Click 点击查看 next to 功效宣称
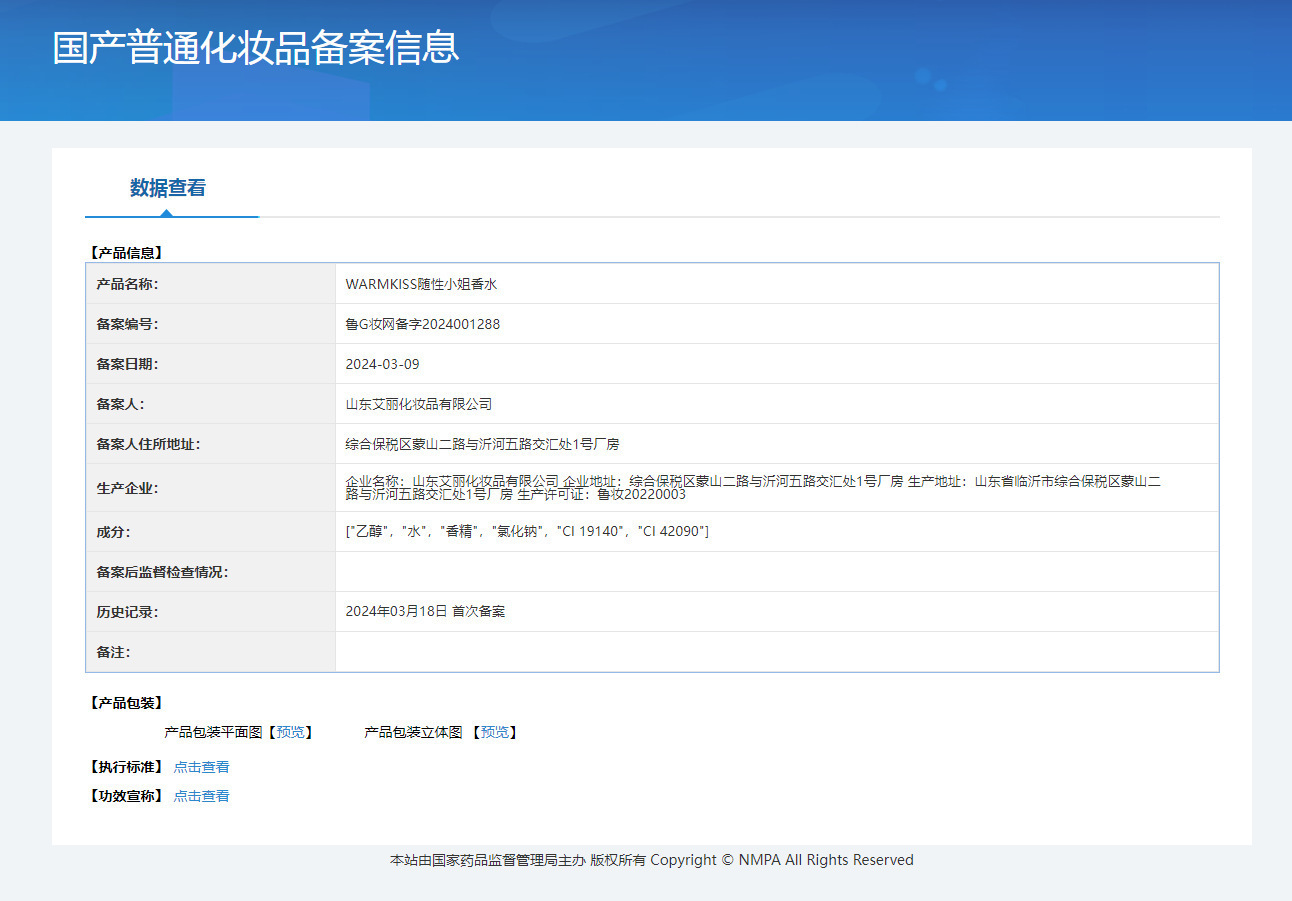 pos(201,796)
